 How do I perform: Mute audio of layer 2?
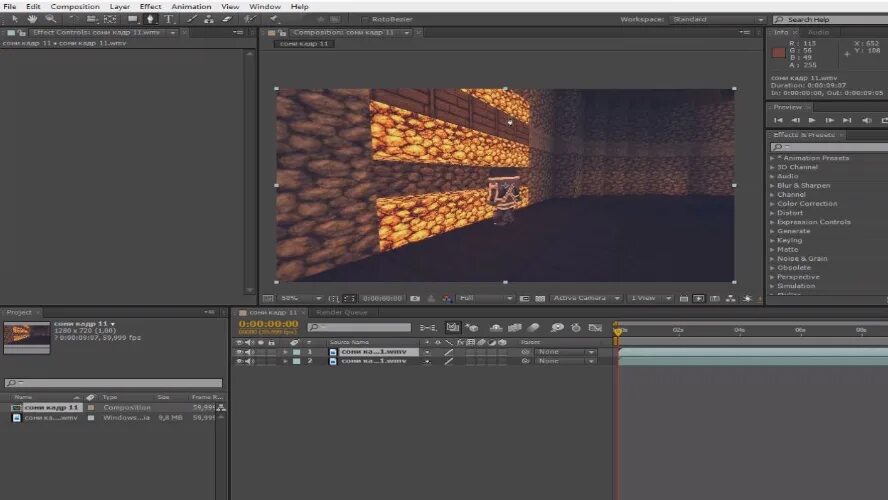click(249, 361)
